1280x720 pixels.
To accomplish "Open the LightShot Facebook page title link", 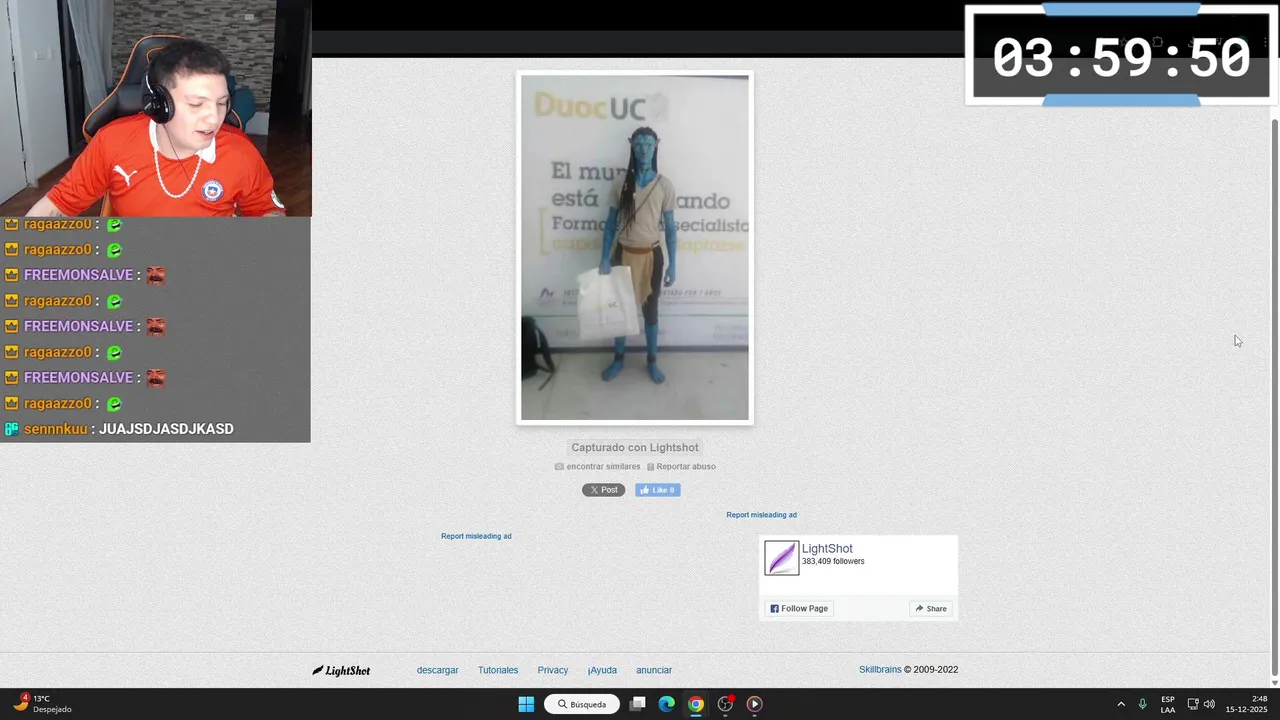I will point(827,549).
